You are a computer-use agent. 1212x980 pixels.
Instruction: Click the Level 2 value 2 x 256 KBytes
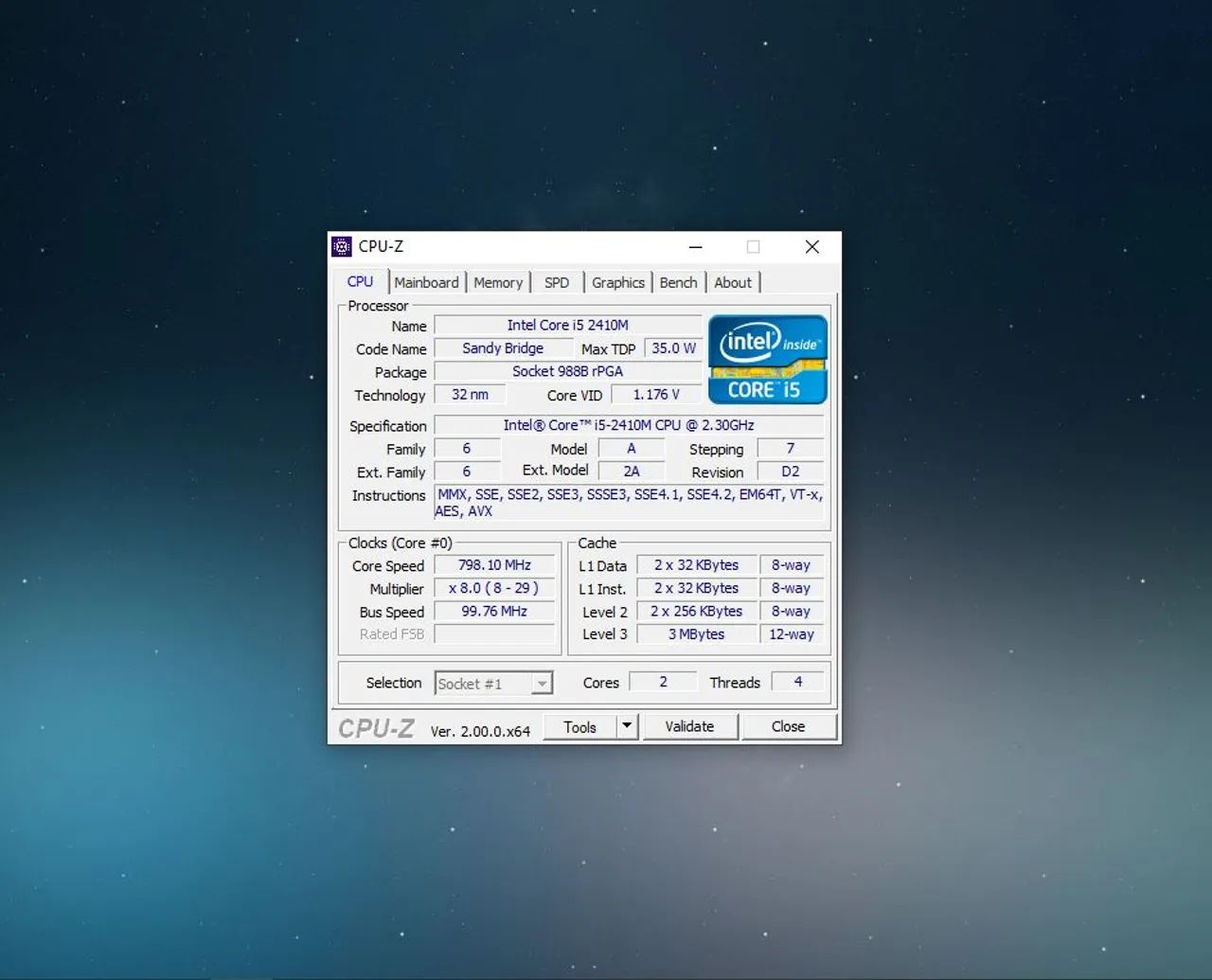click(696, 612)
